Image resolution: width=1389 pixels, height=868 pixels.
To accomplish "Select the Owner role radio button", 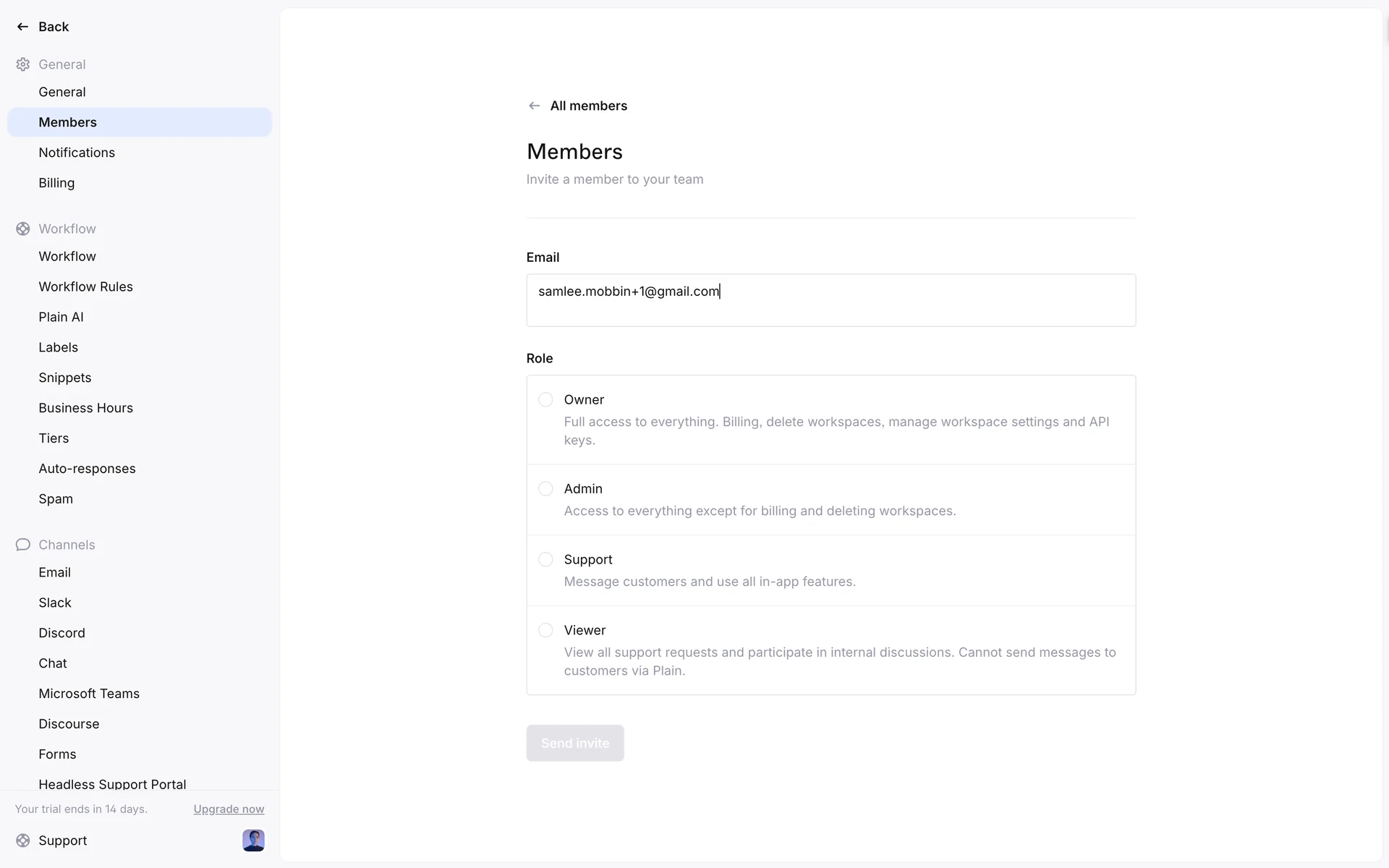I will pyautogui.click(x=545, y=400).
